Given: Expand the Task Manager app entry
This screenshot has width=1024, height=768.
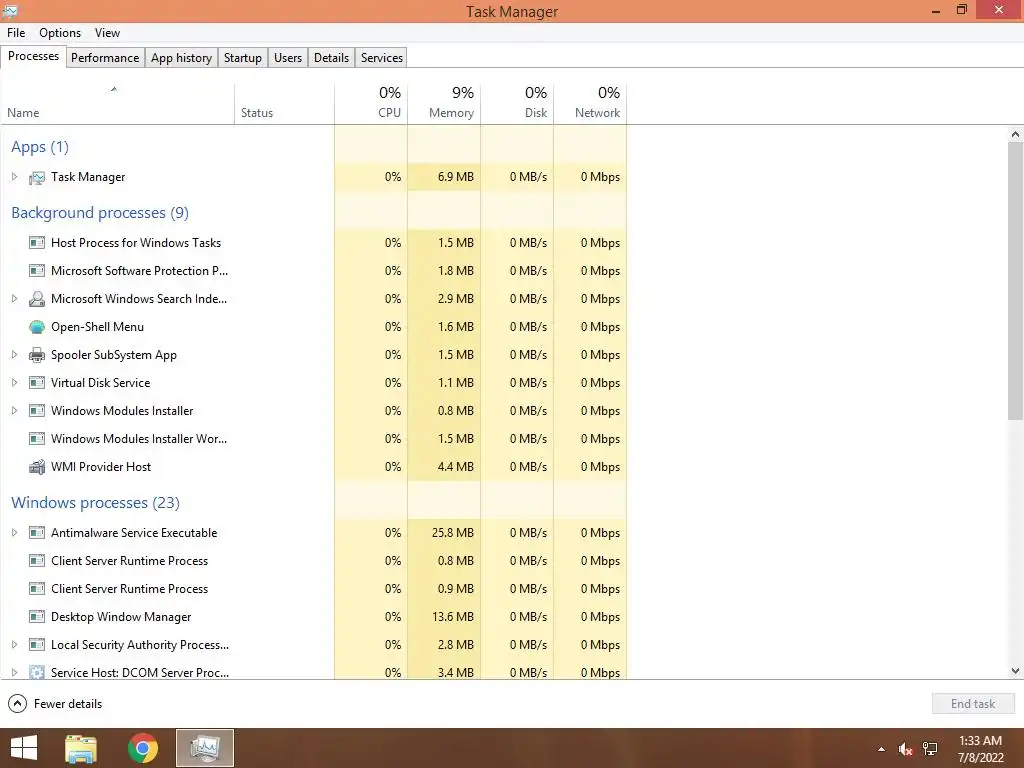Looking at the screenshot, I should pos(14,177).
